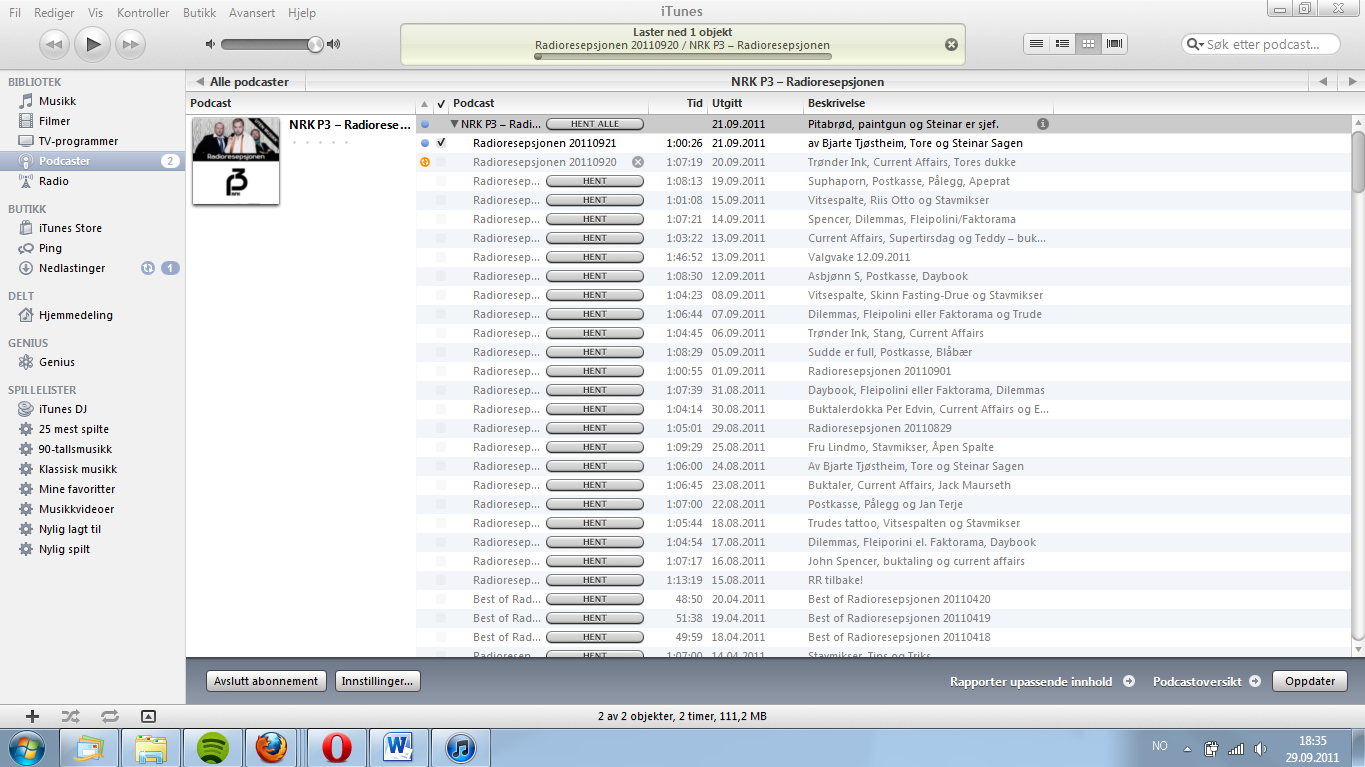1365x767 pixels.
Task: Click HENT ALLE to download all episodes
Action: [595, 124]
